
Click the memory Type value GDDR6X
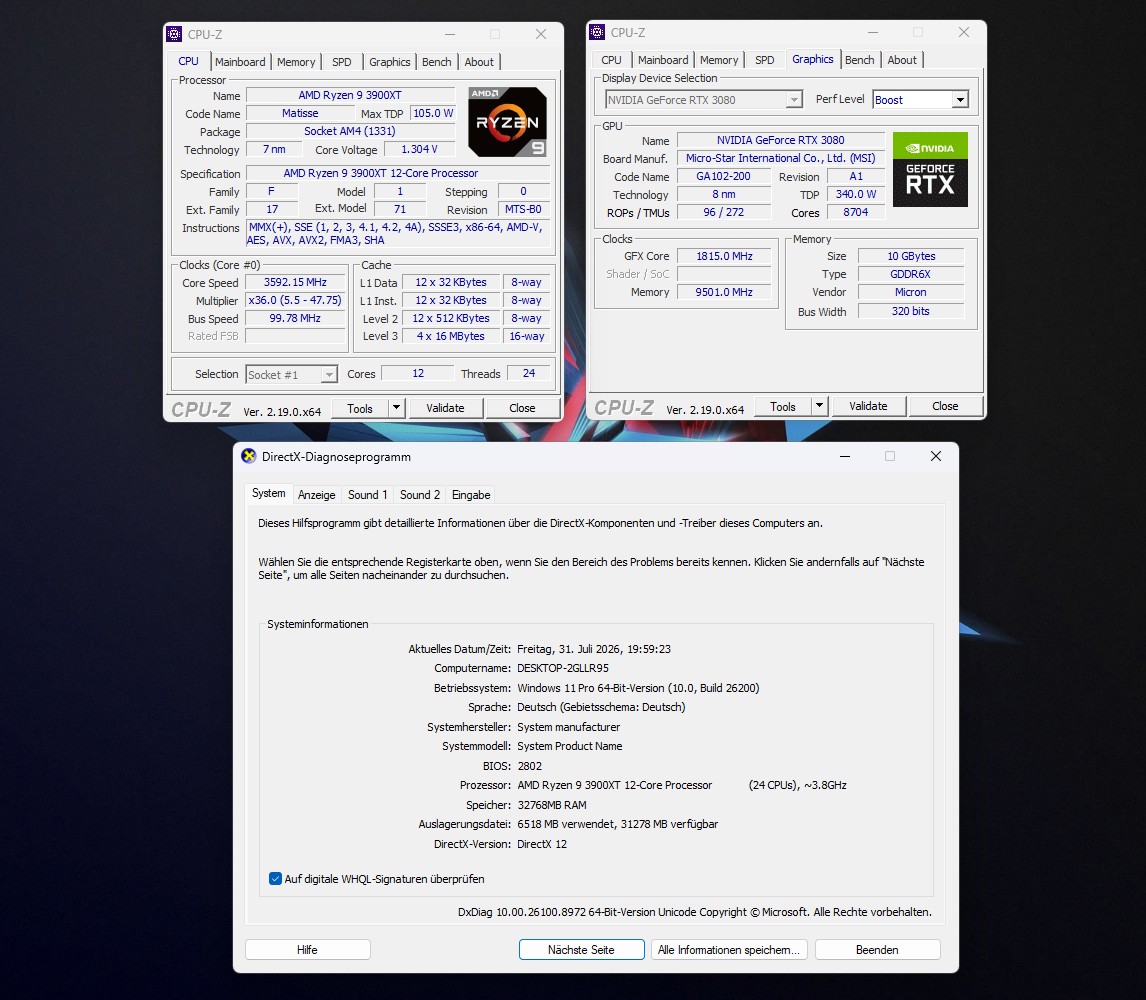click(x=911, y=274)
